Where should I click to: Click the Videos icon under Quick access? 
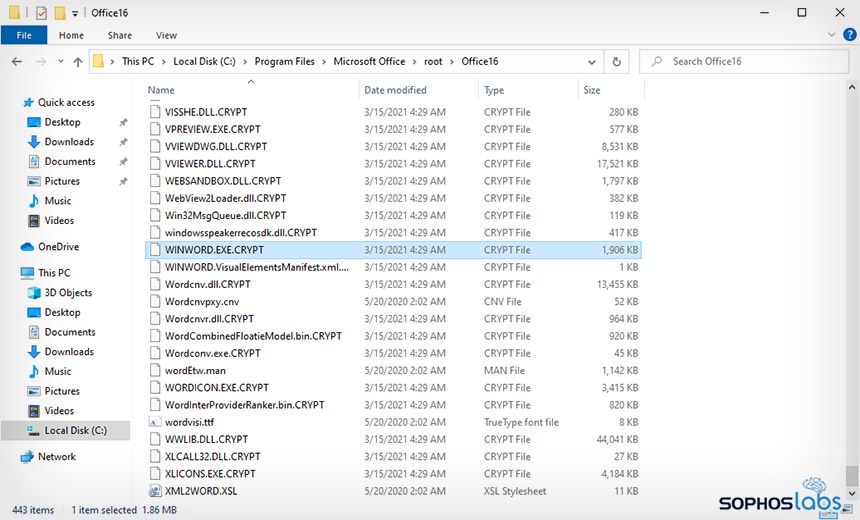[34, 221]
